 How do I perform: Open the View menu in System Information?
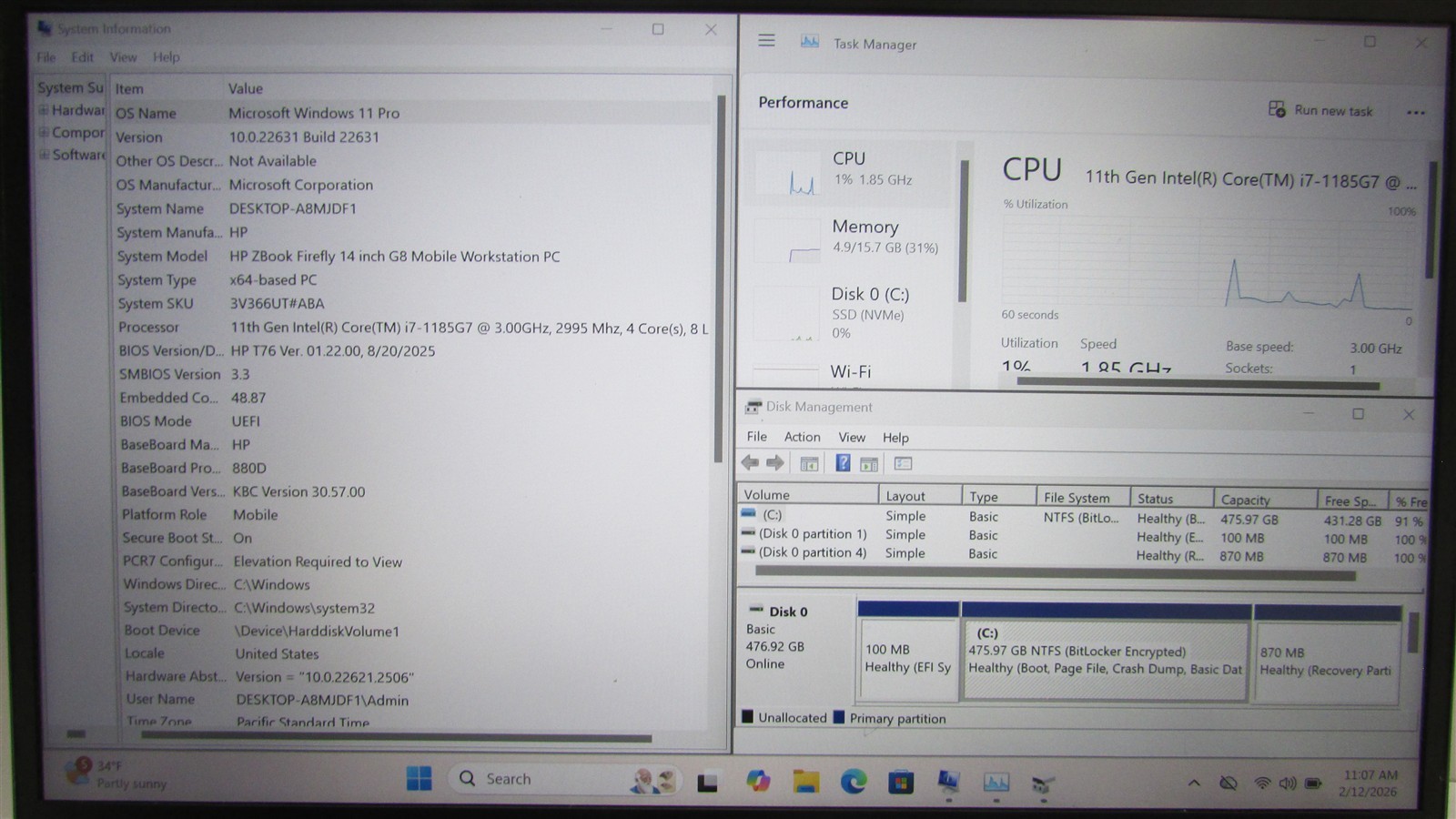click(123, 56)
